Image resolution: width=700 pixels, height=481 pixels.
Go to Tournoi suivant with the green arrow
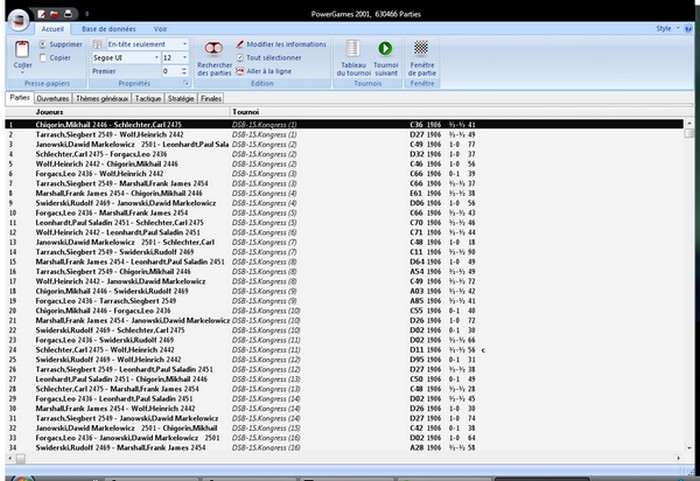[x=385, y=48]
